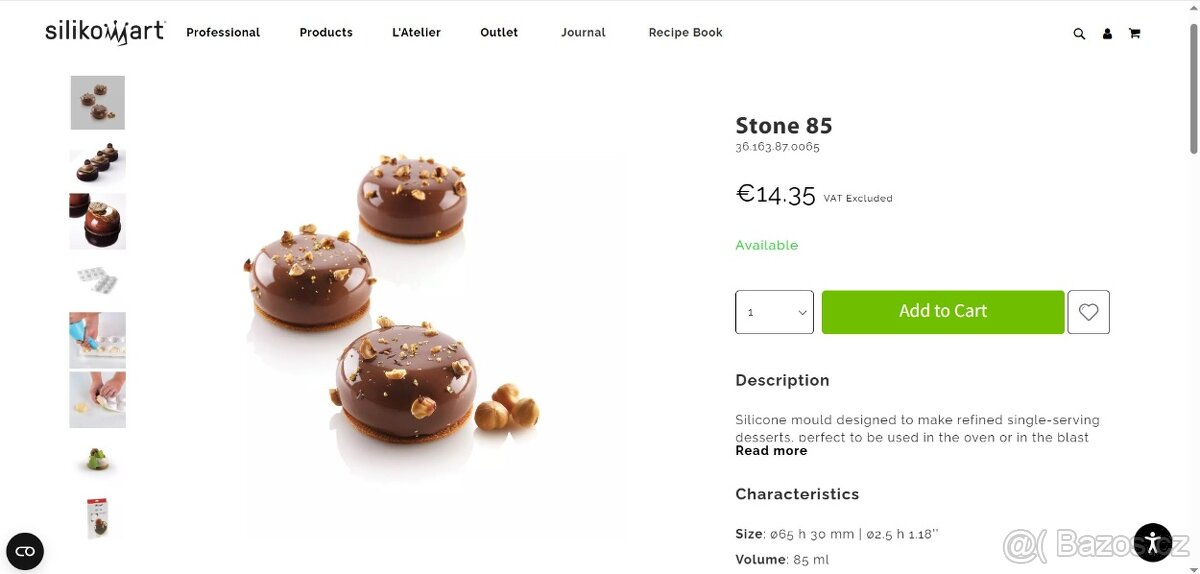The height and width of the screenshot is (574, 1200).
Task: Open the Outlet page
Action: tap(499, 33)
